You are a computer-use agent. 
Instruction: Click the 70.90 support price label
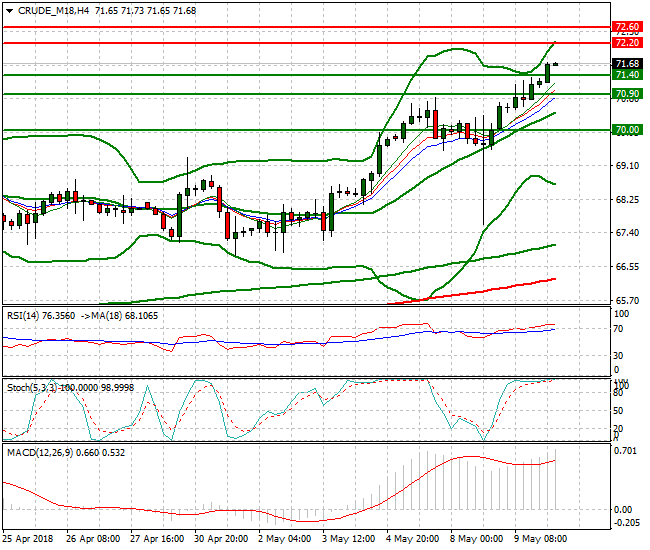click(627, 94)
